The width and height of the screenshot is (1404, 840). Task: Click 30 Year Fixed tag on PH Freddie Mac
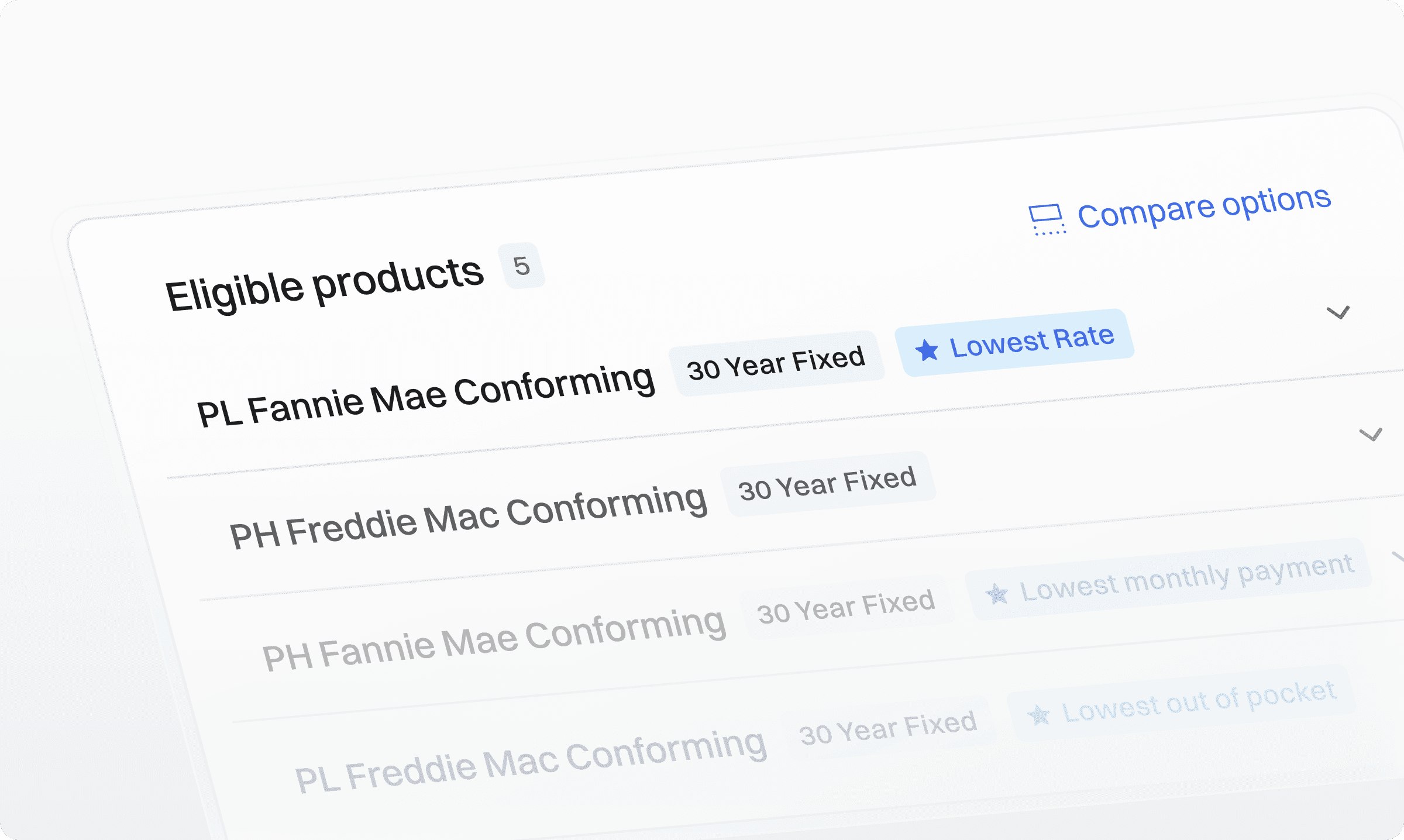[827, 484]
